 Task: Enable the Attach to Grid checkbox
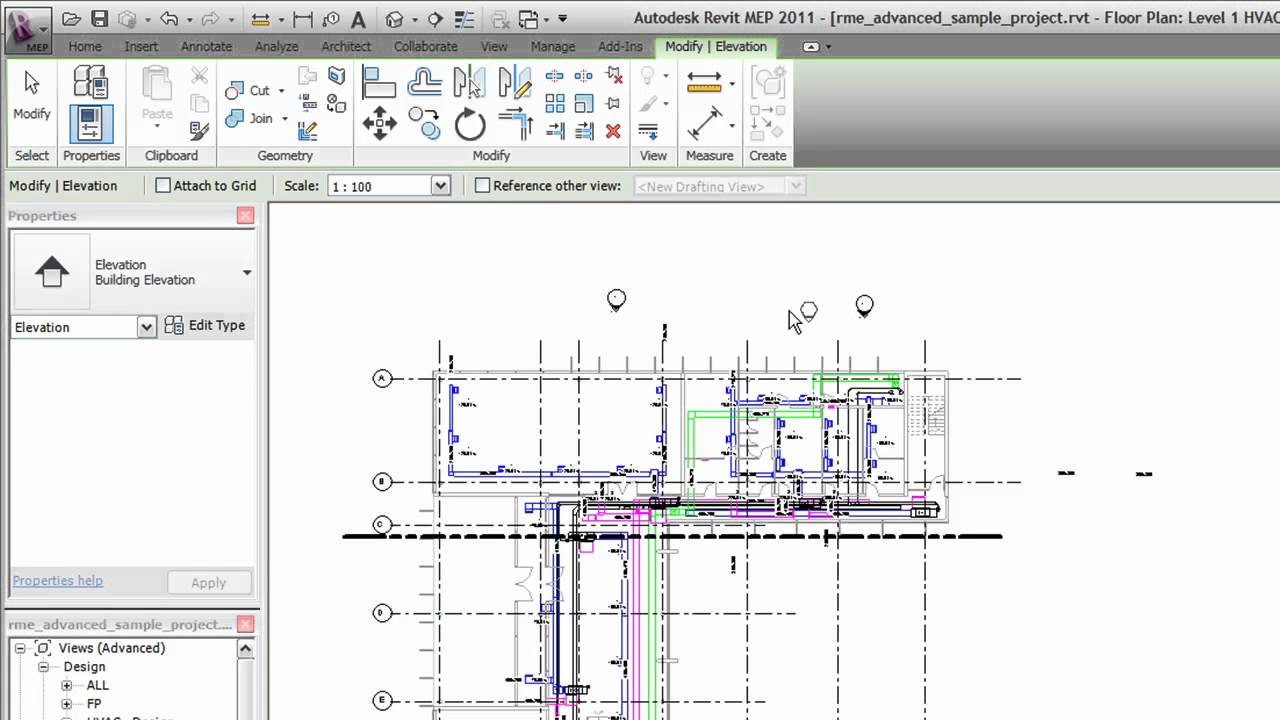(x=163, y=185)
